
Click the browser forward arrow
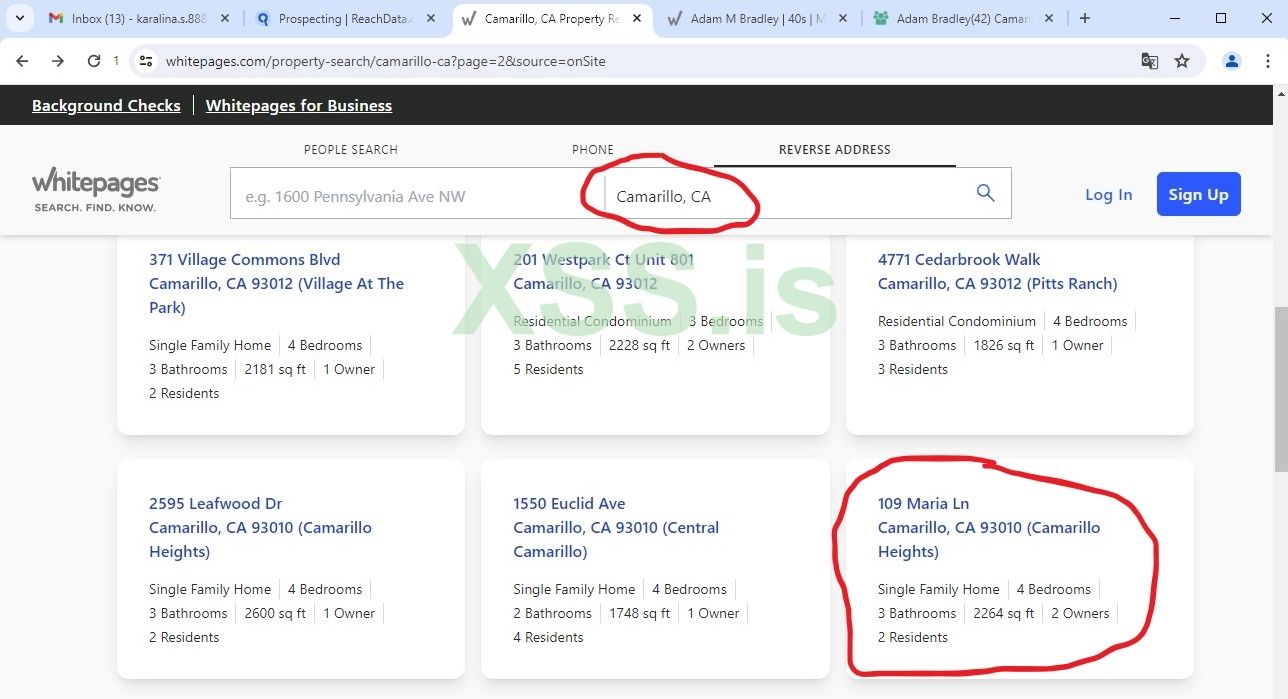[x=58, y=61]
